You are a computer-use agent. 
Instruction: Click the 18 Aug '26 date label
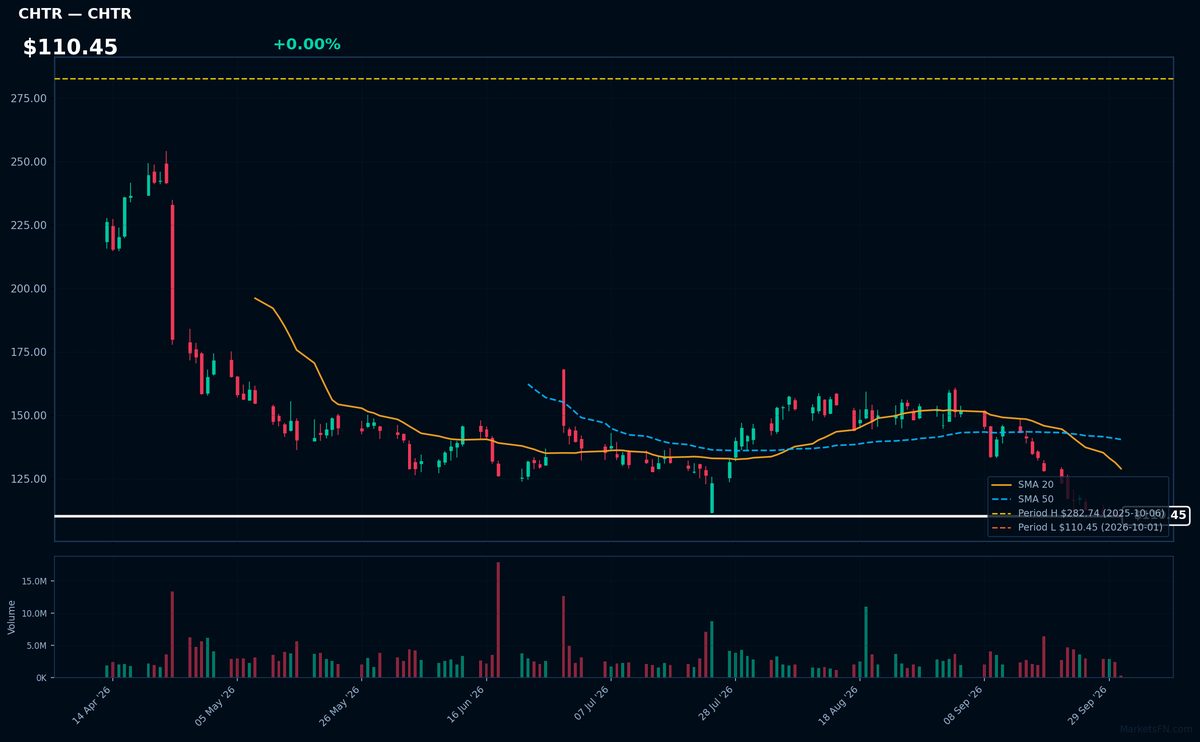[x=839, y=705]
